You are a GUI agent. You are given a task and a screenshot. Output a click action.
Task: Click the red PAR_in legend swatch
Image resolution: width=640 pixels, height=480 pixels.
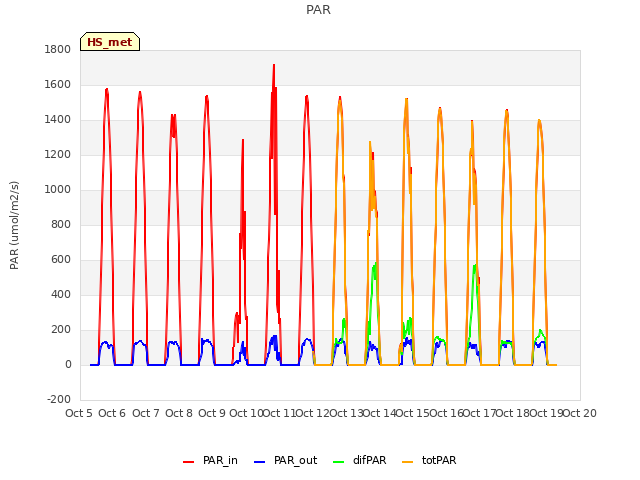189,462
